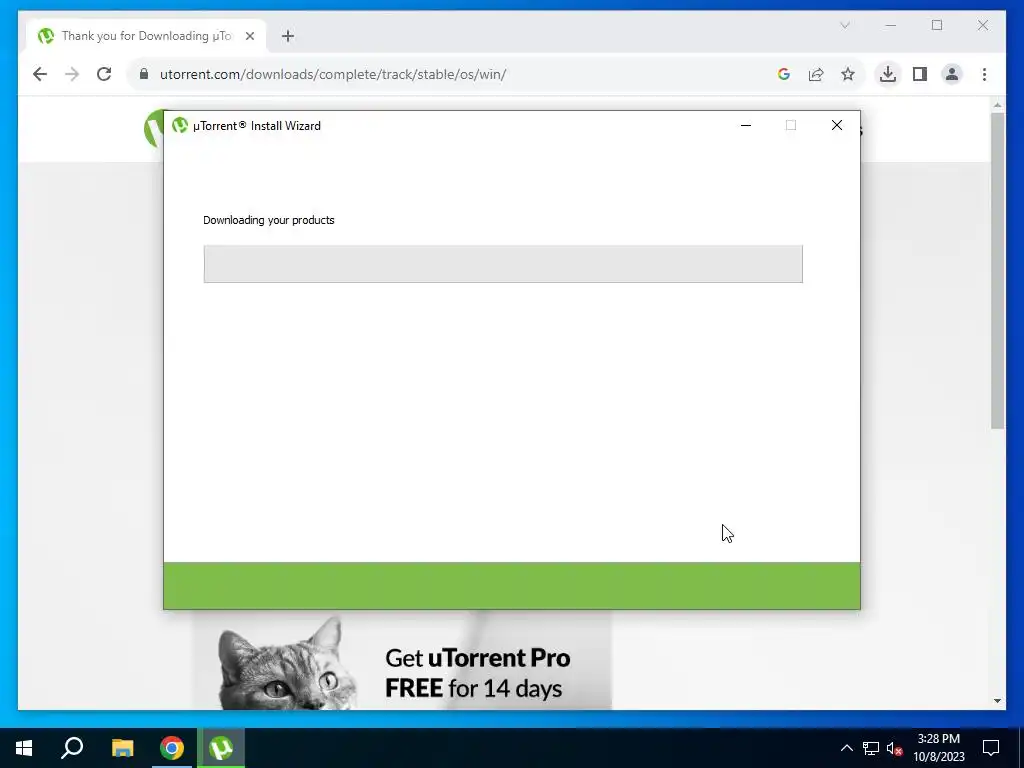Toggle Chrome side panel

(920, 74)
